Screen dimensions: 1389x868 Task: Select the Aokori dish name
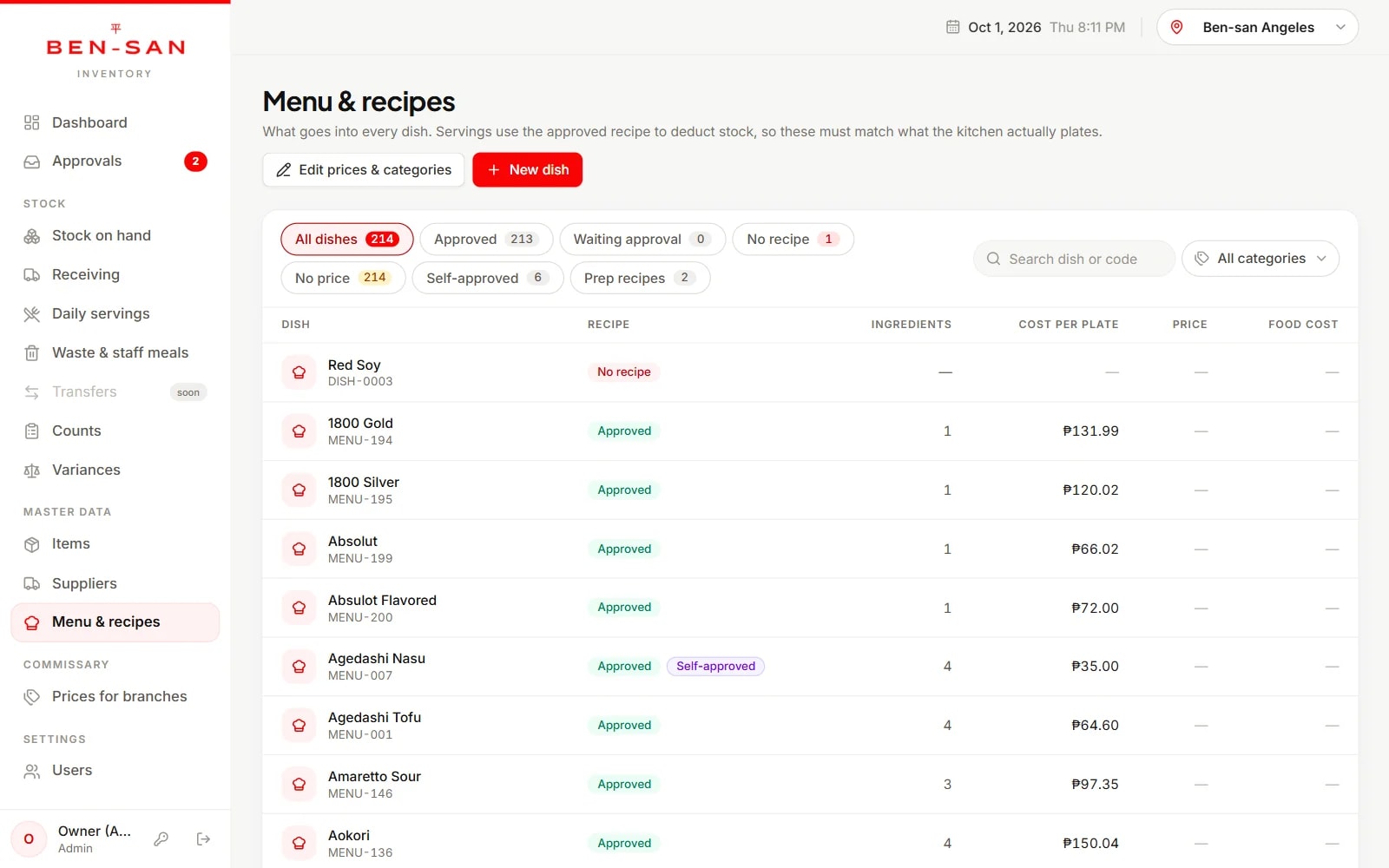[x=349, y=835]
